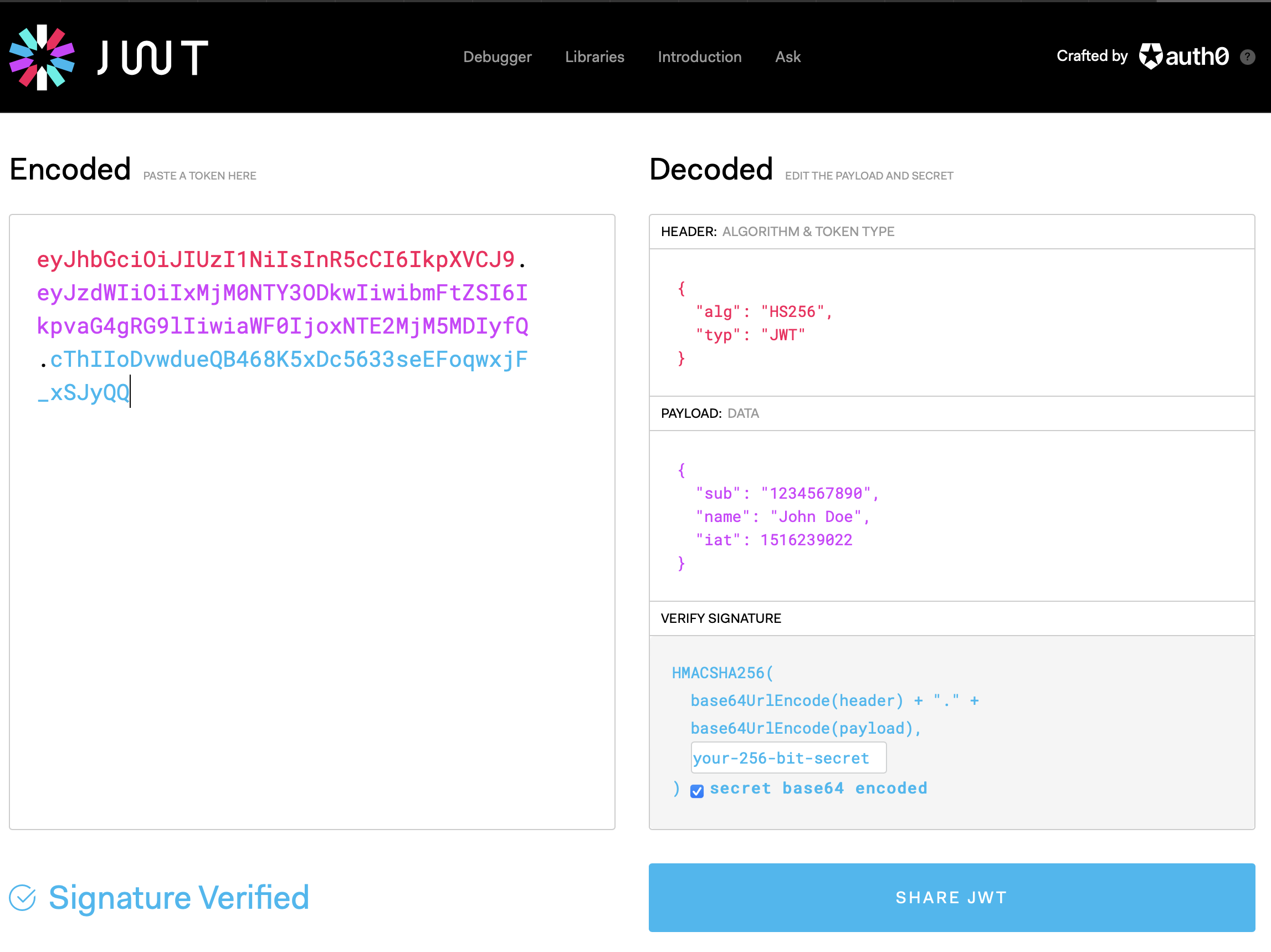1271x952 pixels.
Task: Click the purple payload token line starting eyJzdWIi
Action: tap(282, 293)
